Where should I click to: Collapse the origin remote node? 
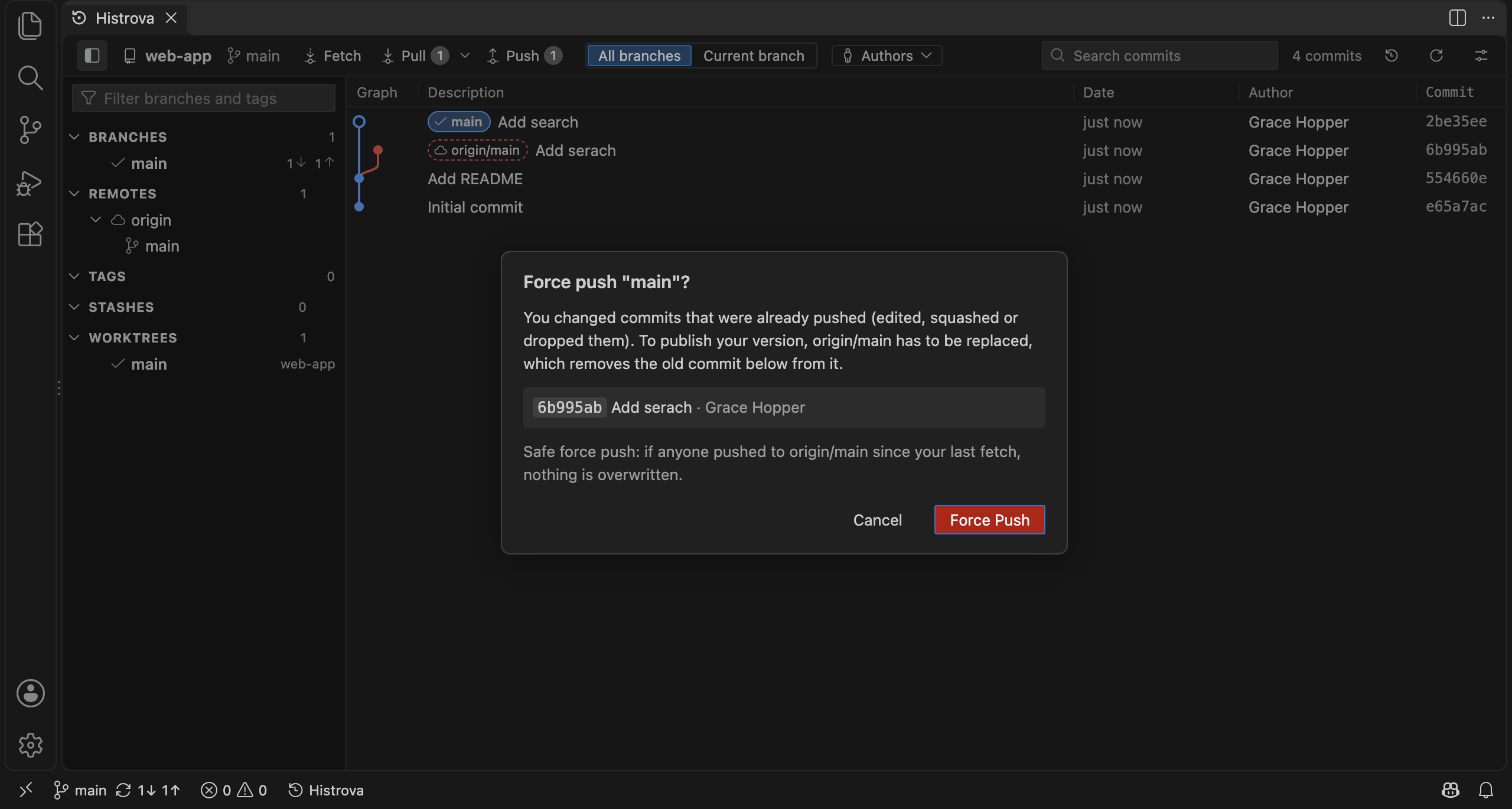click(x=96, y=220)
